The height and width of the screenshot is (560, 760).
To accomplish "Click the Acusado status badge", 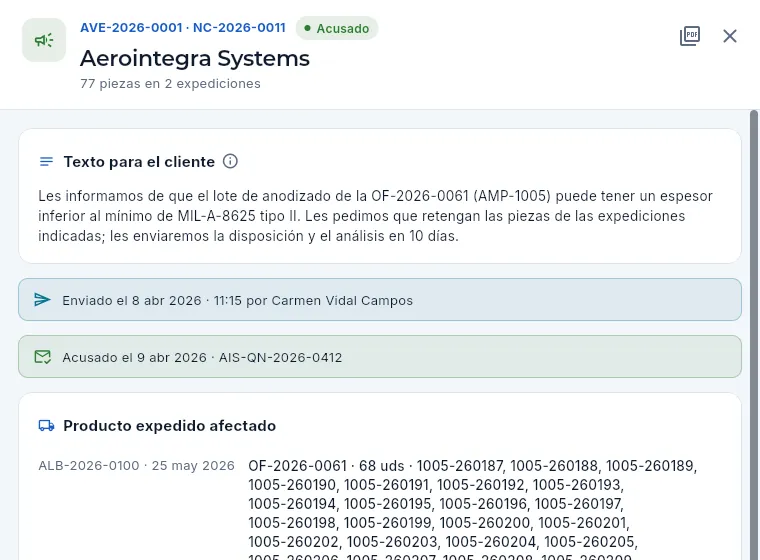I will click(337, 29).
